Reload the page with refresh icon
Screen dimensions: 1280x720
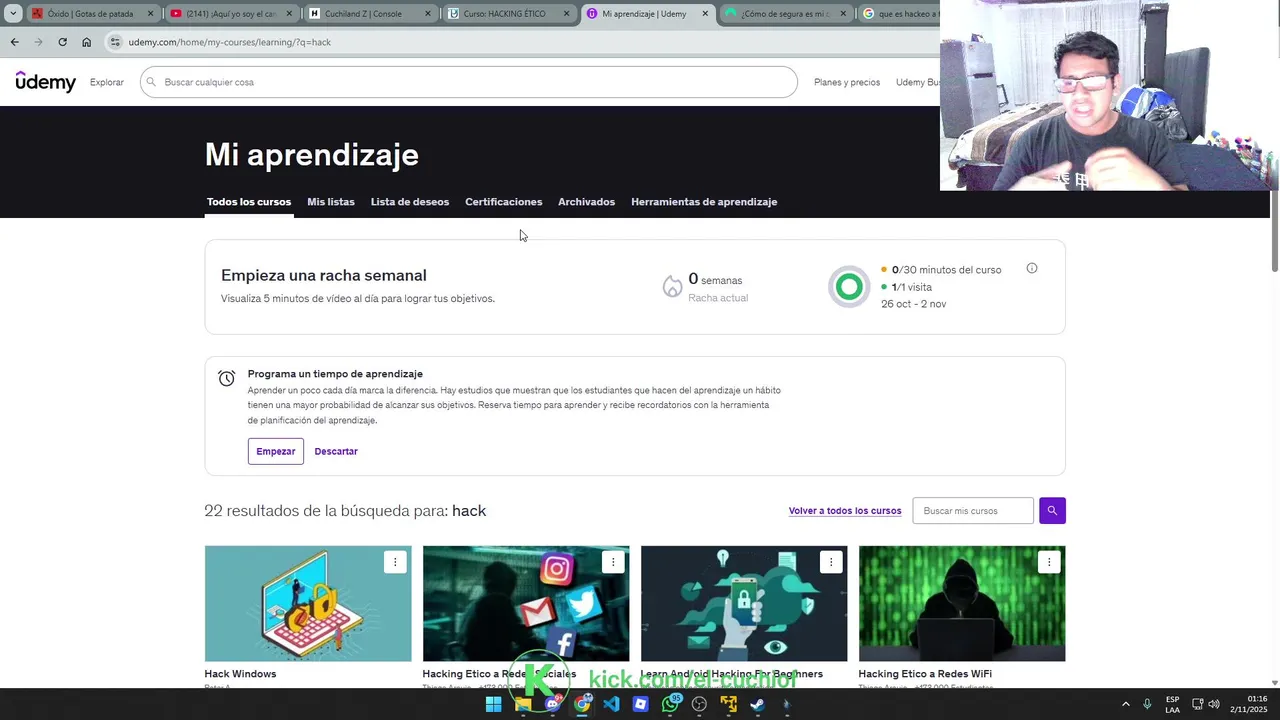pos(62,42)
